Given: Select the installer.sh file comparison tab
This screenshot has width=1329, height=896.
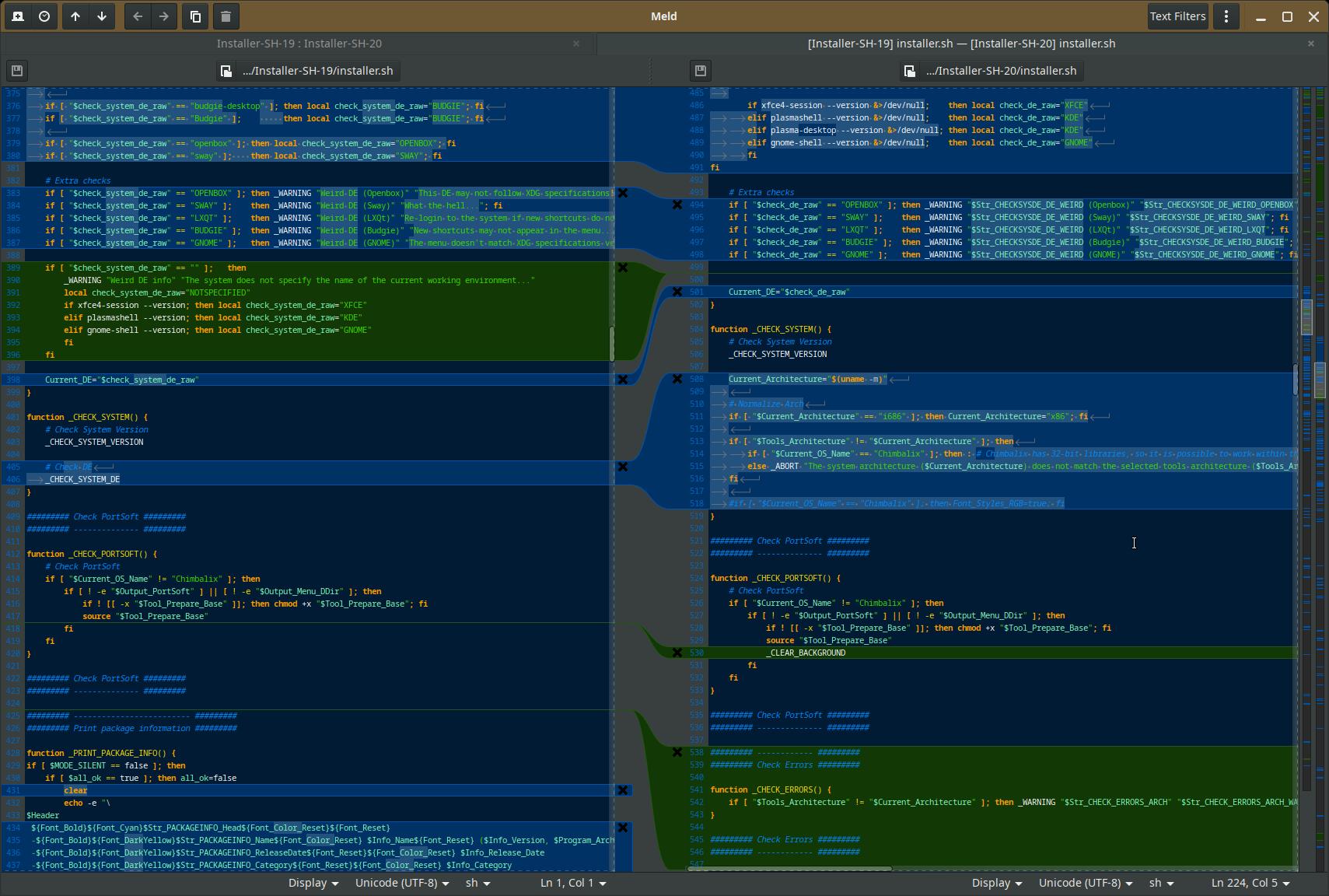Looking at the screenshot, I should [x=961, y=44].
